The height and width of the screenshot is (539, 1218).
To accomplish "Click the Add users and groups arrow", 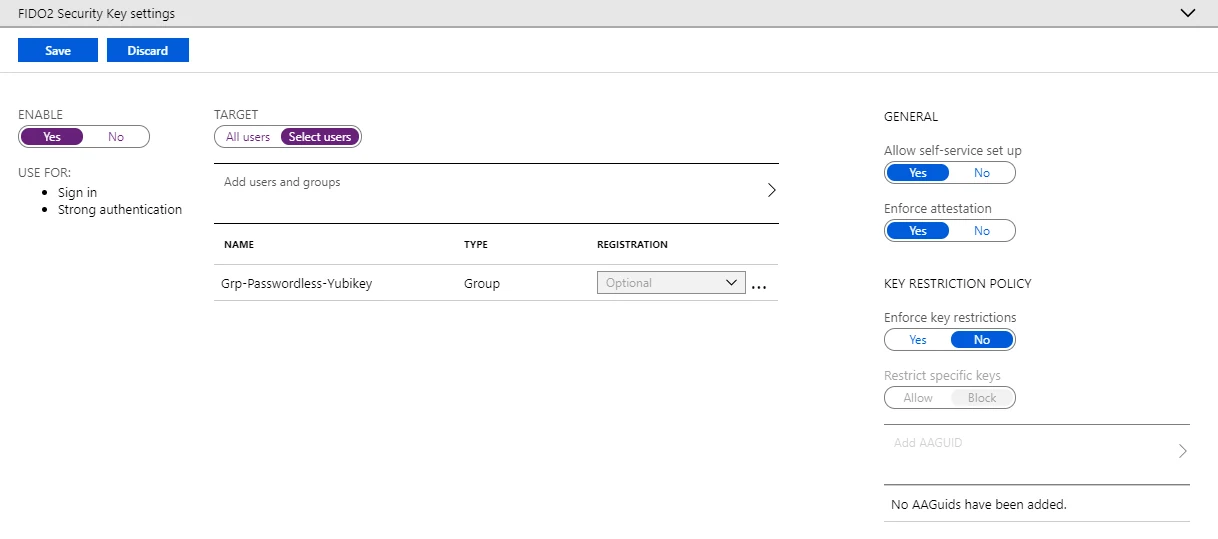I will point(771,190).
